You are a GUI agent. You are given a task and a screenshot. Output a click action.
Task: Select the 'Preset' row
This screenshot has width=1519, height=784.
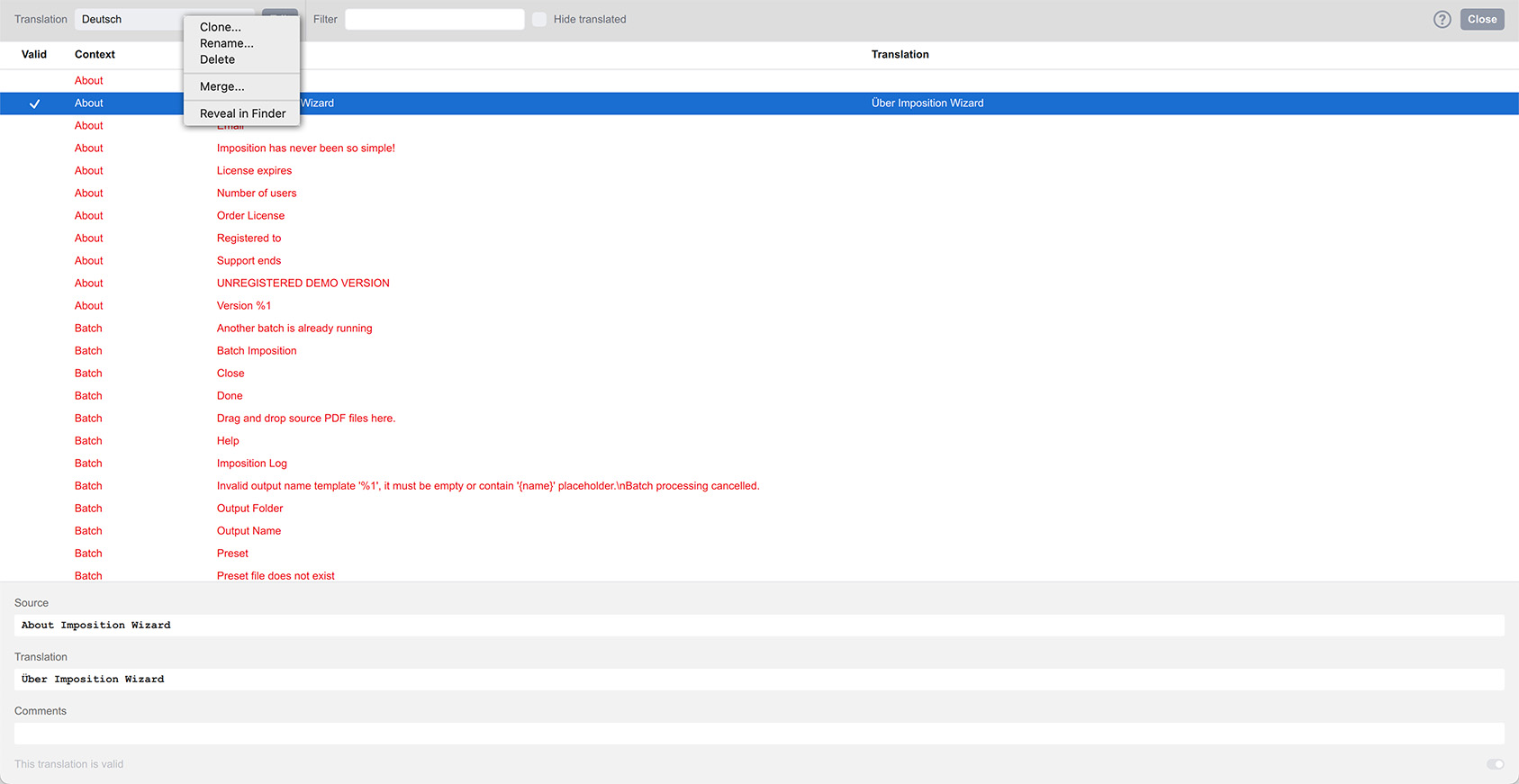tap(759, 554)
